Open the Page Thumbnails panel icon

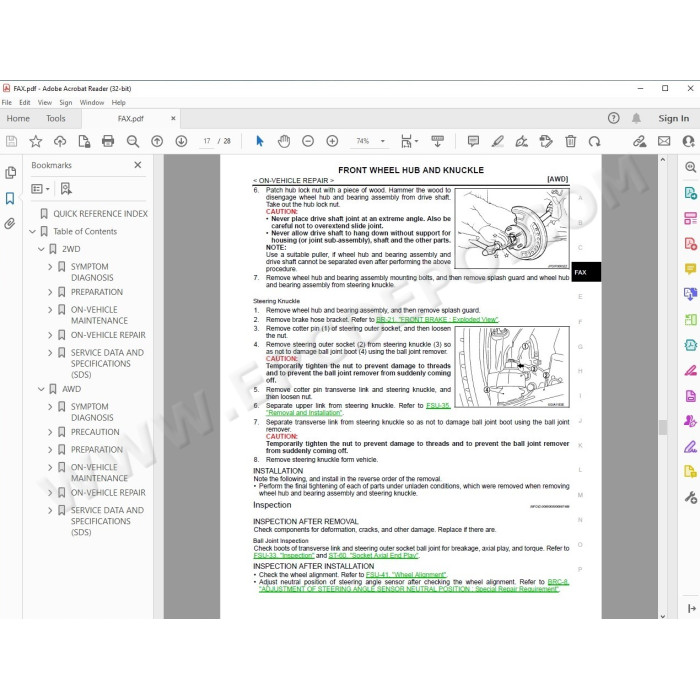[11, 173]
